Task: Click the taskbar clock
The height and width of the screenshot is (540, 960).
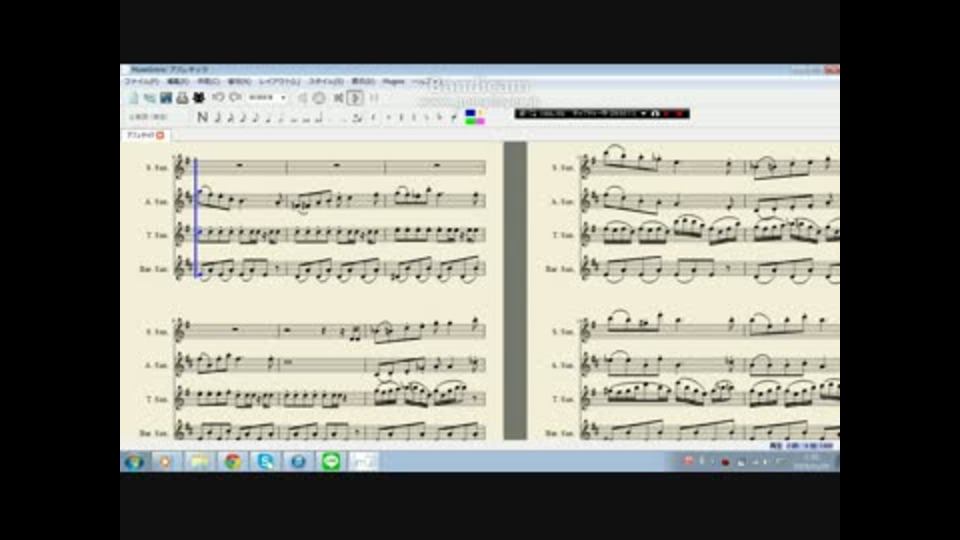Action: (x=812, y=462)
